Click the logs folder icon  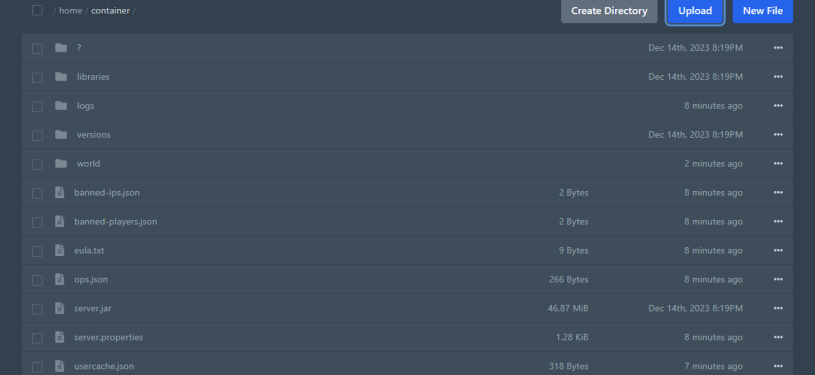pos(61,106)
